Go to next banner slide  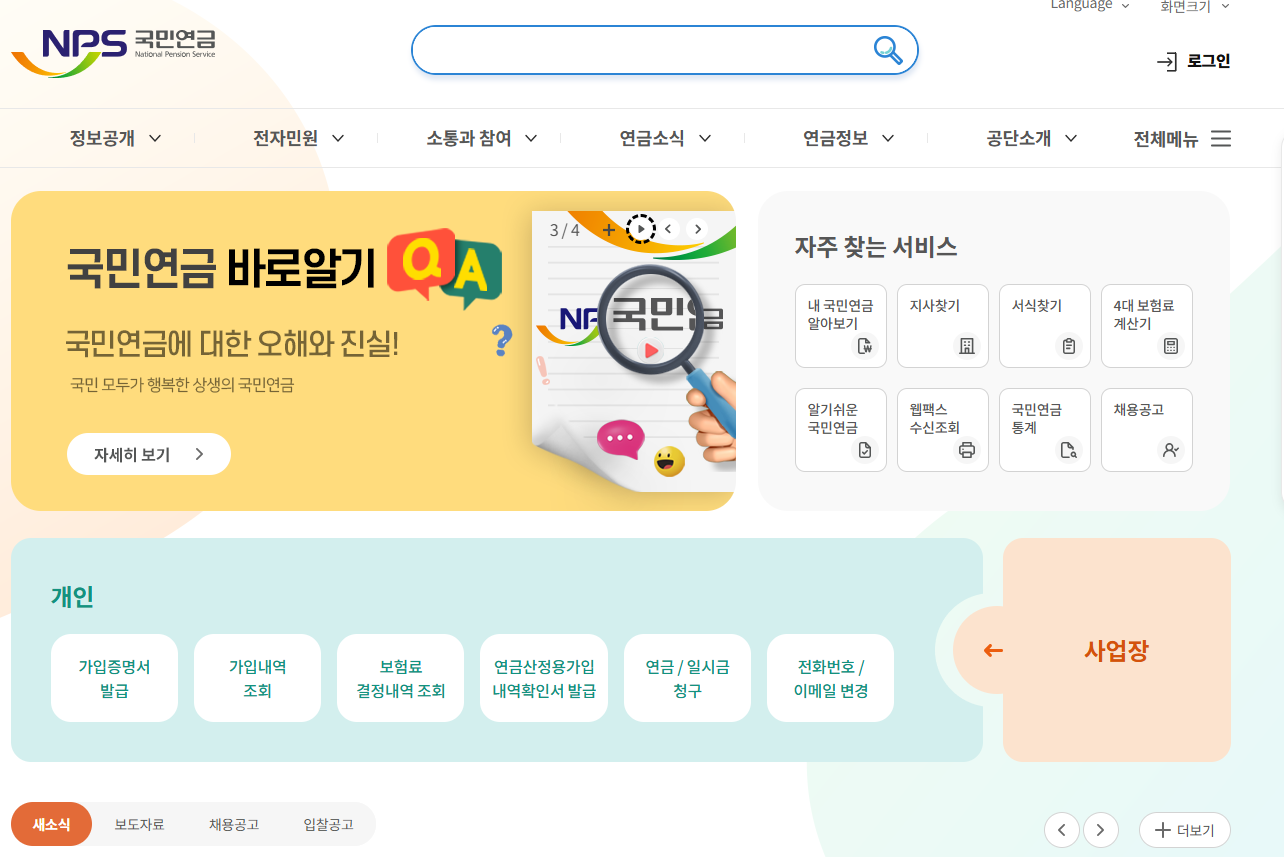[x=698, y=229]
